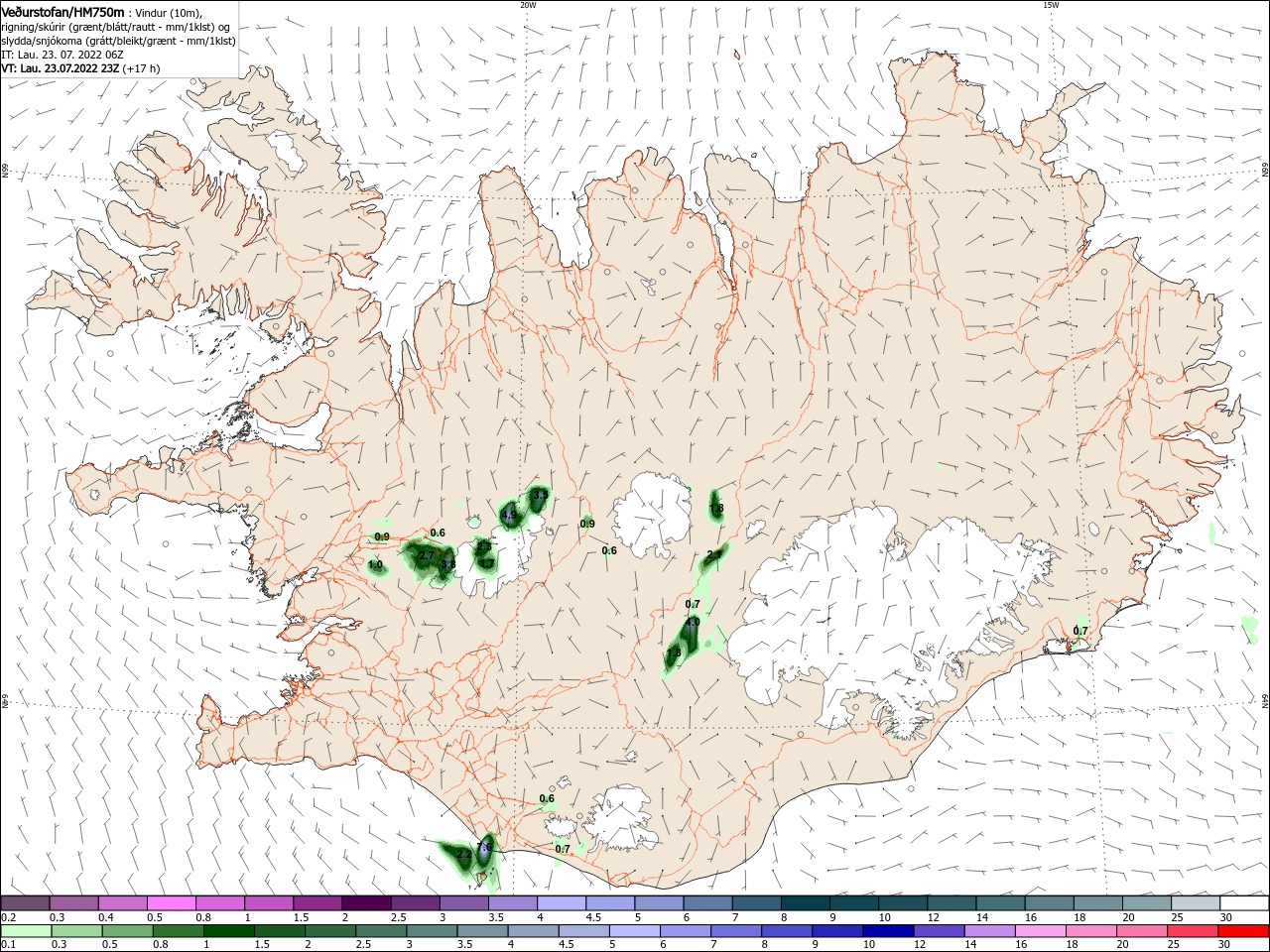Click the darkest purple swatch labeled 2
1270x952 pixels.
click(x=366, y=902)
